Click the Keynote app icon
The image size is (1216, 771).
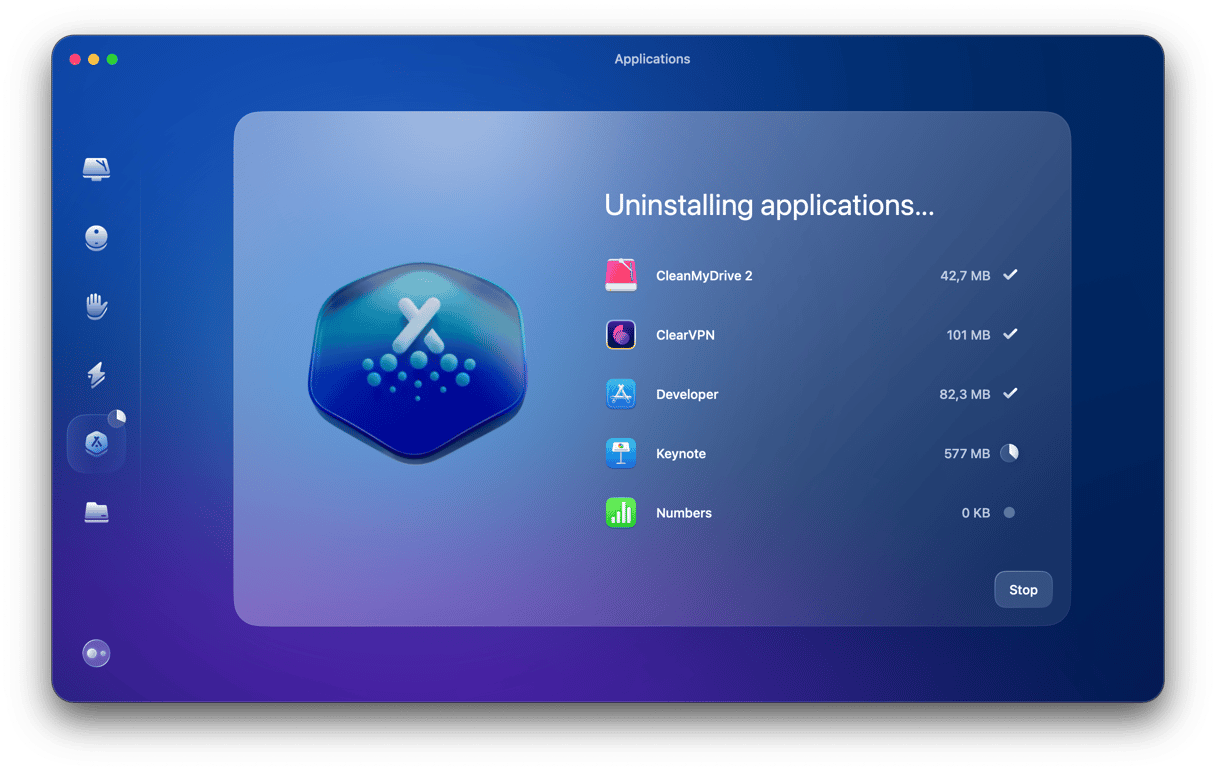click(x=621, y=453)
